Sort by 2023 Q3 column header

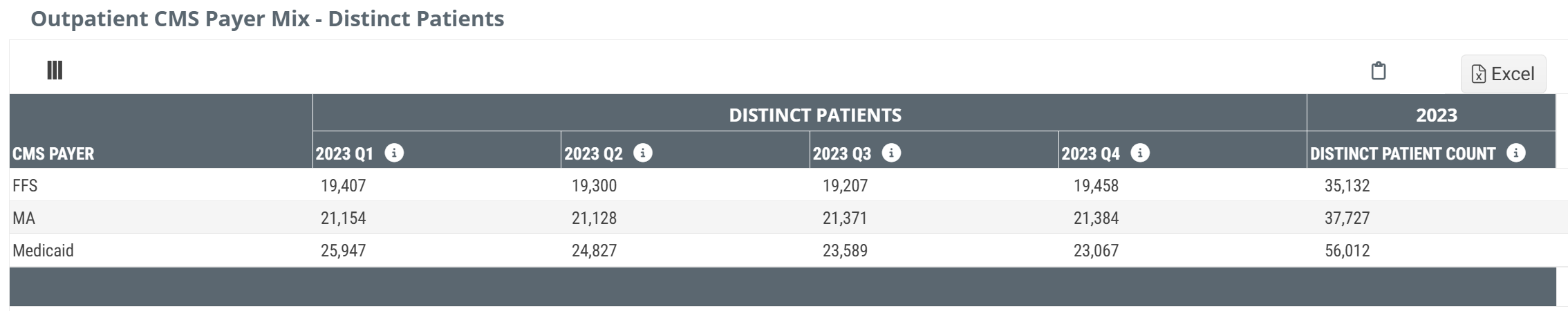coord(841,153)
